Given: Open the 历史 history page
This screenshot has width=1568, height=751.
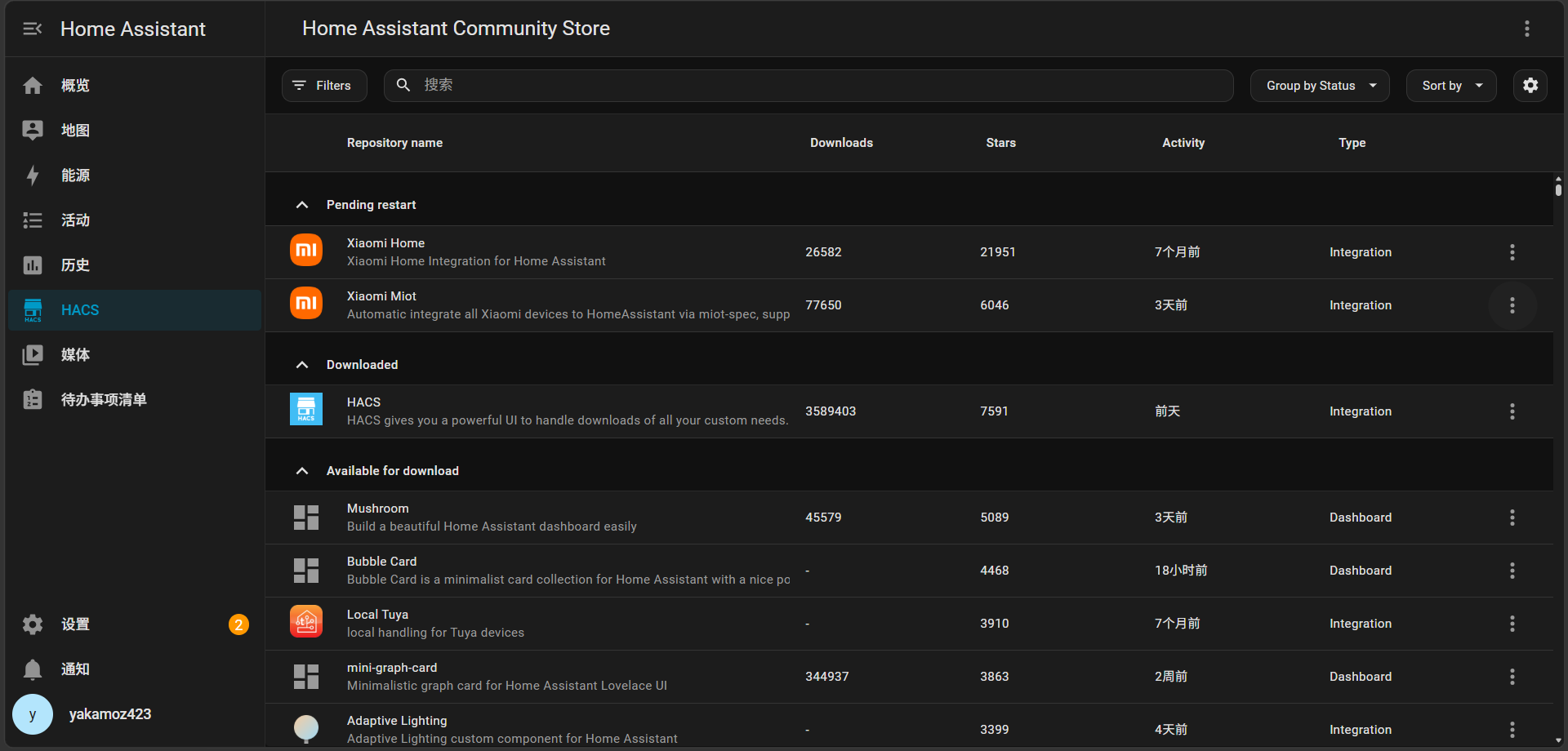Looking at the screenshot, I should pos(135,265).
